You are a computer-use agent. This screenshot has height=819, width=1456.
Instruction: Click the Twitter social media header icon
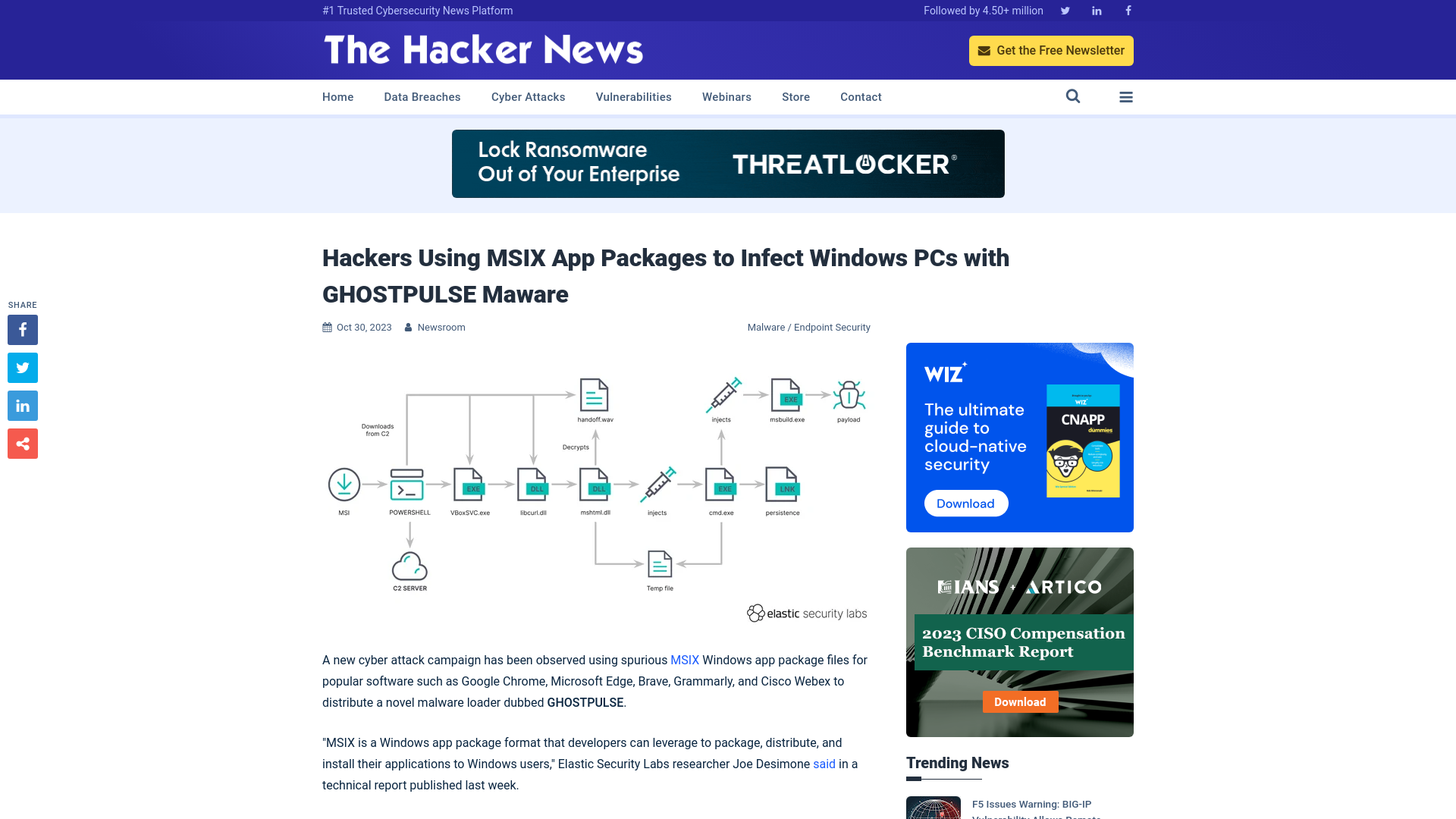[1065, 10]
